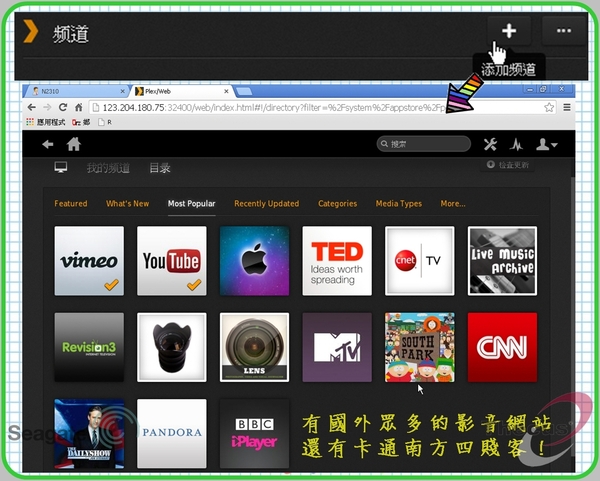Viewport: 600px width, 481px height.
Task: Open the TED channel tile
Action: pos(337,261)
